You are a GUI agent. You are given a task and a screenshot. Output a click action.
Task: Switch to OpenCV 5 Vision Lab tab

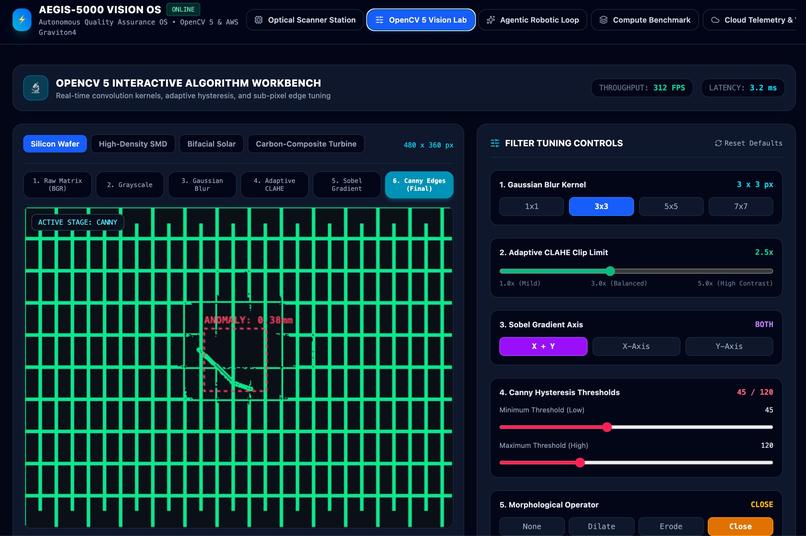420,20
